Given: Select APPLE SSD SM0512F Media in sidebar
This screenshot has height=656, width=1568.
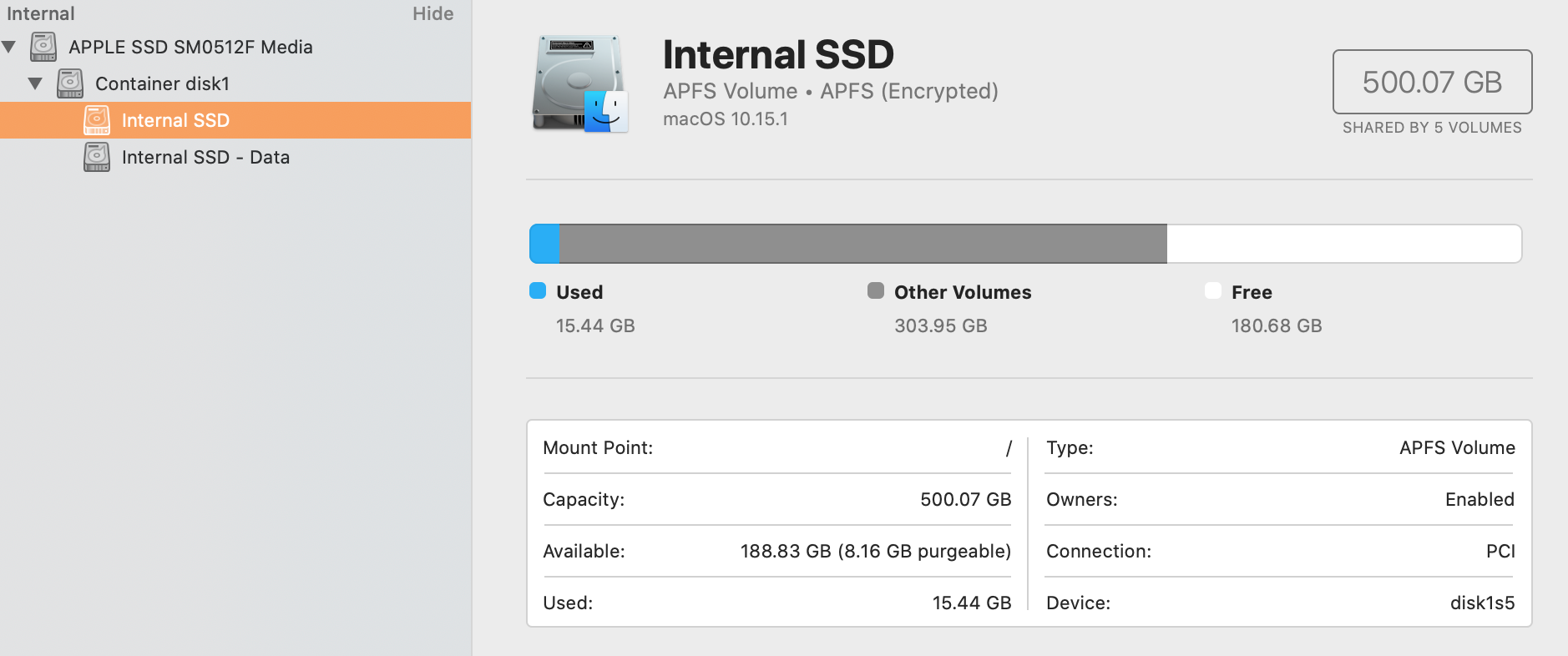Looking at the screenshot, I should [x=190, y=47].
